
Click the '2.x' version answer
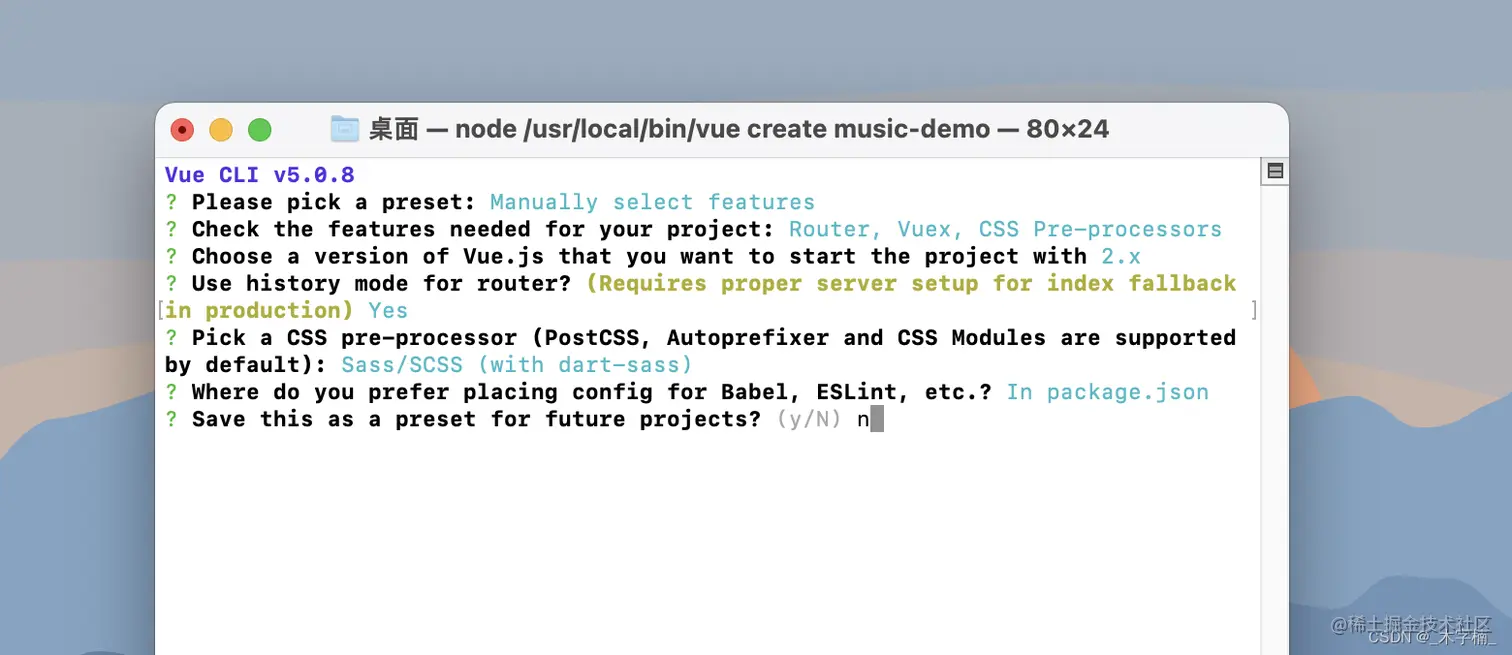click(x=1122, y=256)
